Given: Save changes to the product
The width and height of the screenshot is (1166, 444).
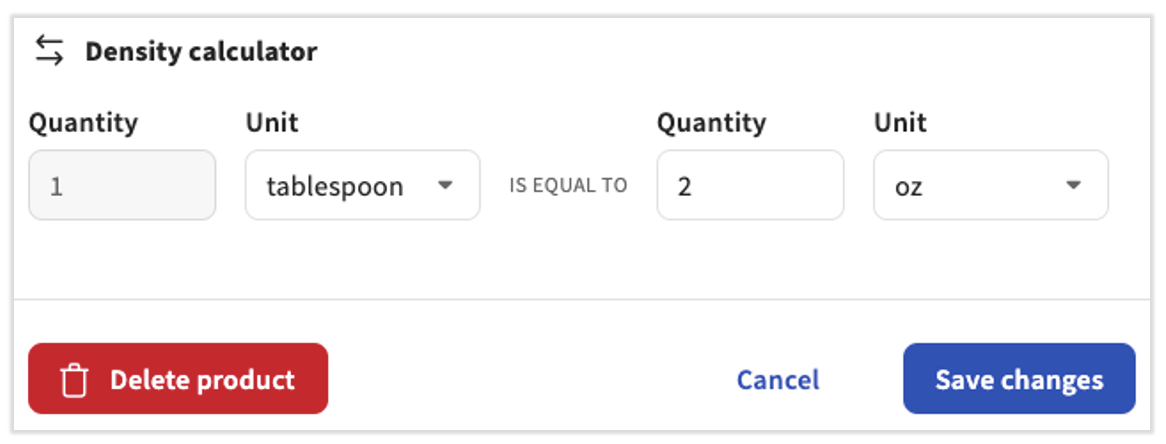Looking at the screenshot, I should [1019, 379].
